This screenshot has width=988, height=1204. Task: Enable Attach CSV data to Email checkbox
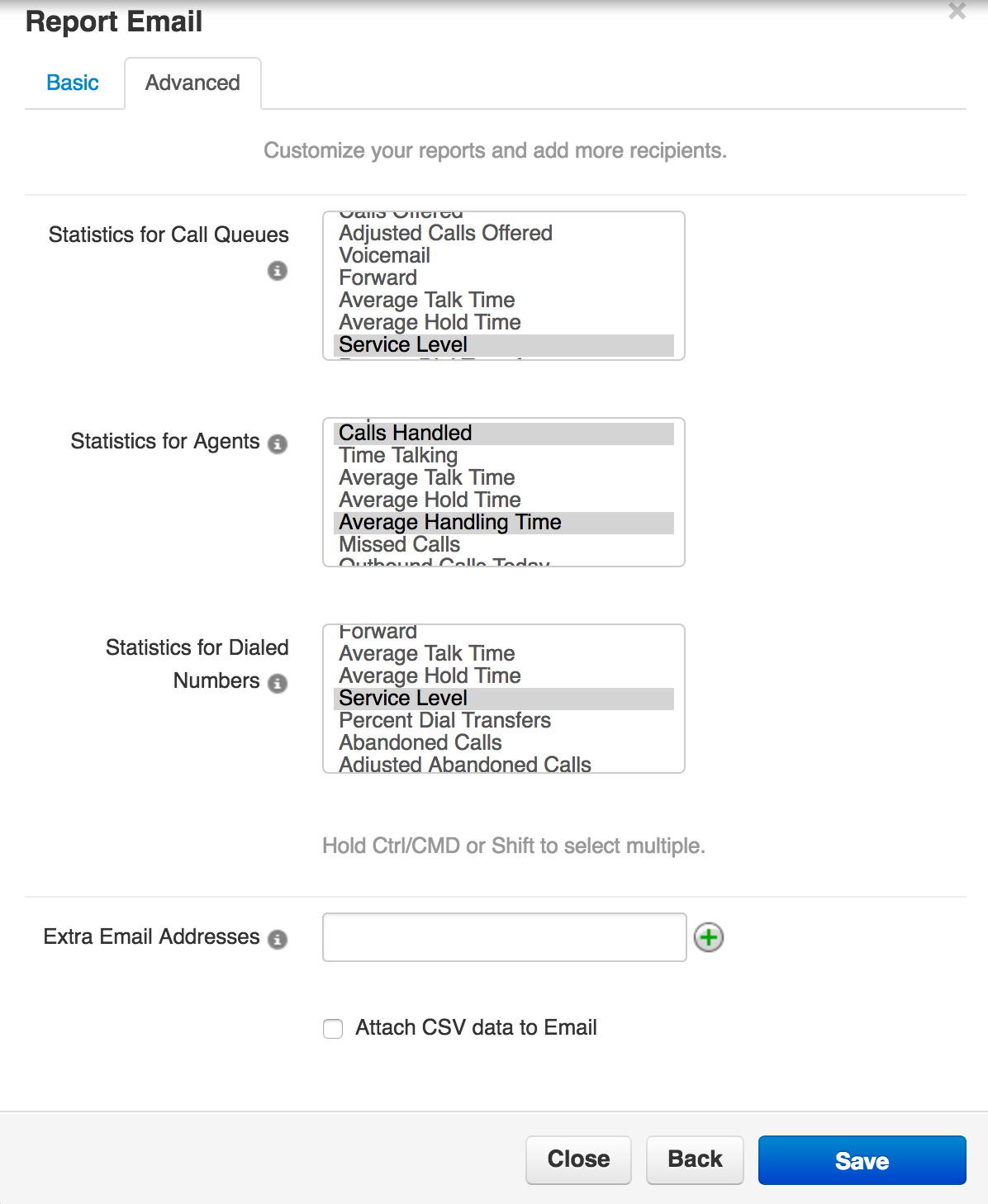[x=333, y=1029]
